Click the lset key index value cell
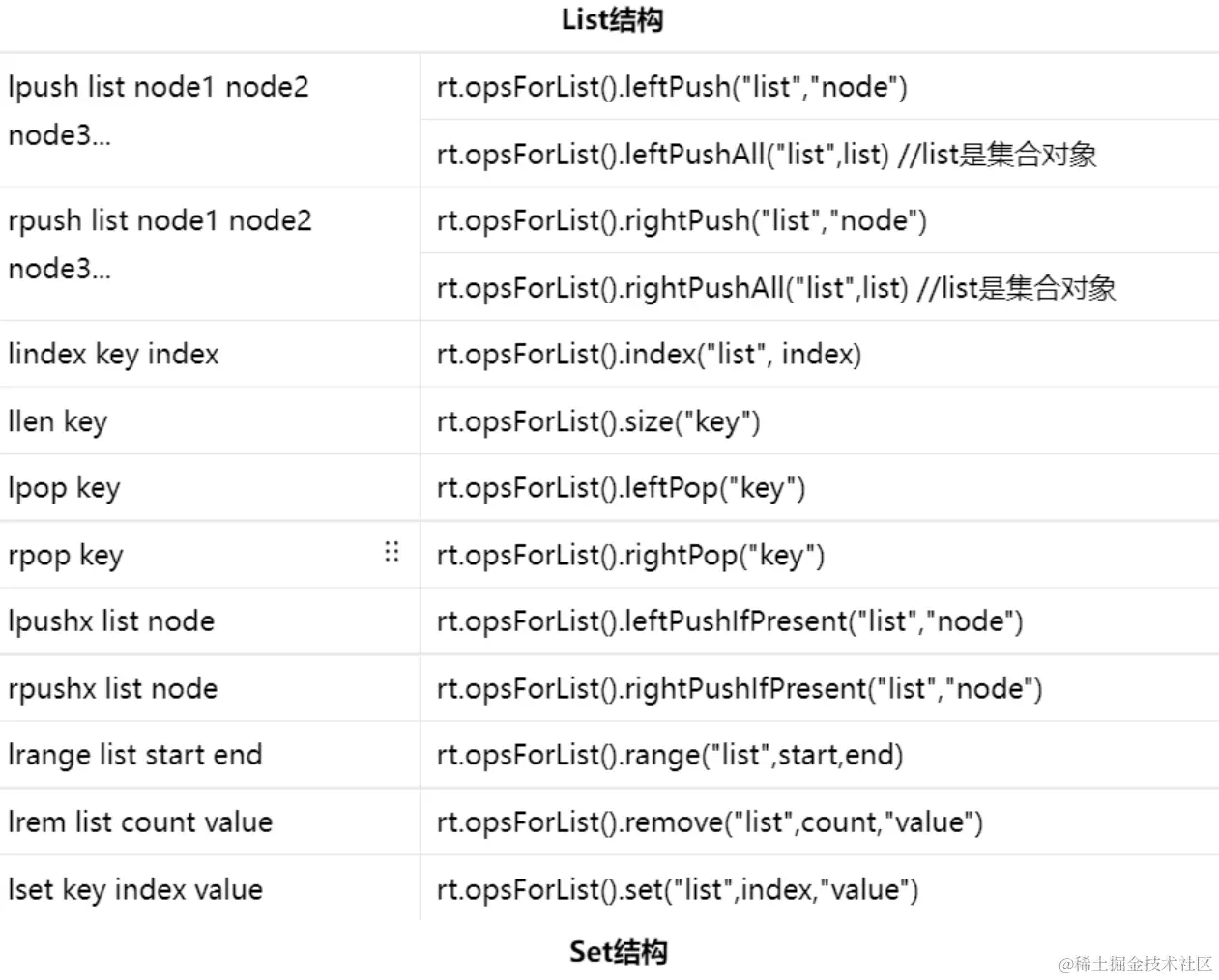 [135, 889]
